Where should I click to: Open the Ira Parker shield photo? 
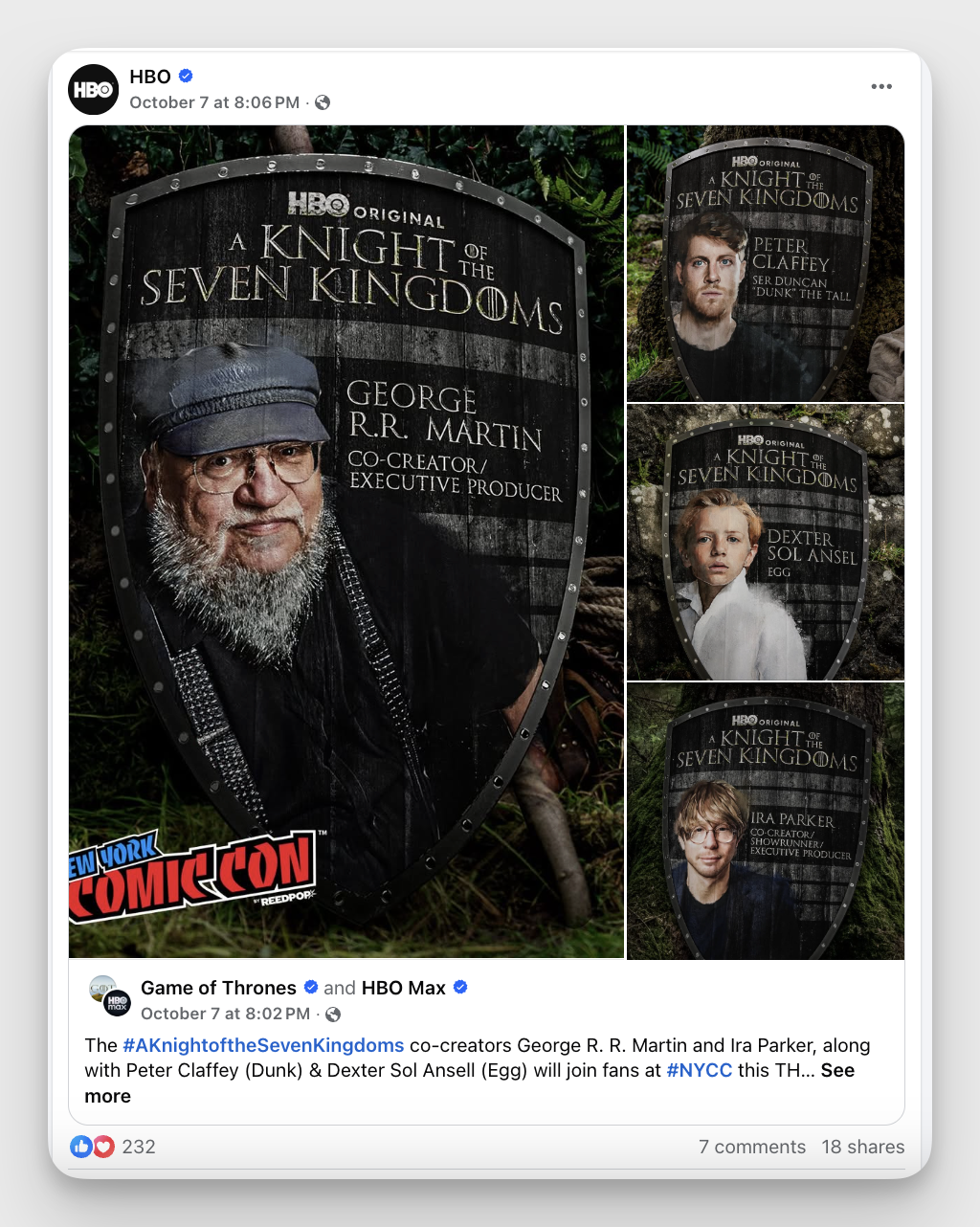coord(766,821)
